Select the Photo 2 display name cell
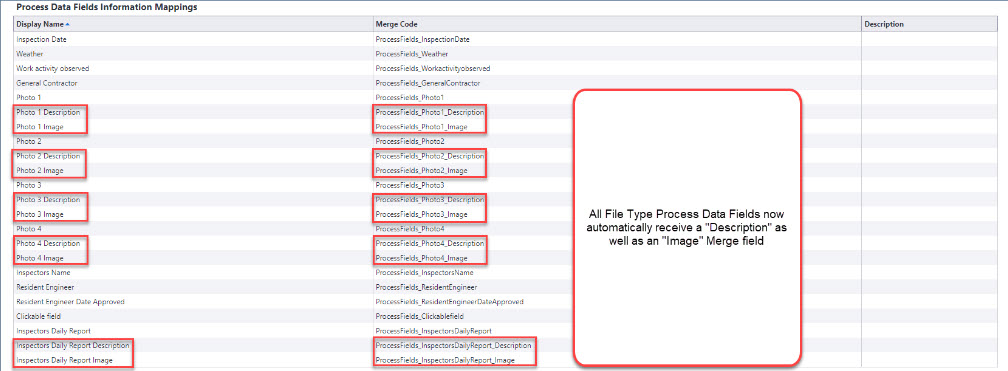The width and height of the screenshot is (1008, 371). [x=29, y=141]
